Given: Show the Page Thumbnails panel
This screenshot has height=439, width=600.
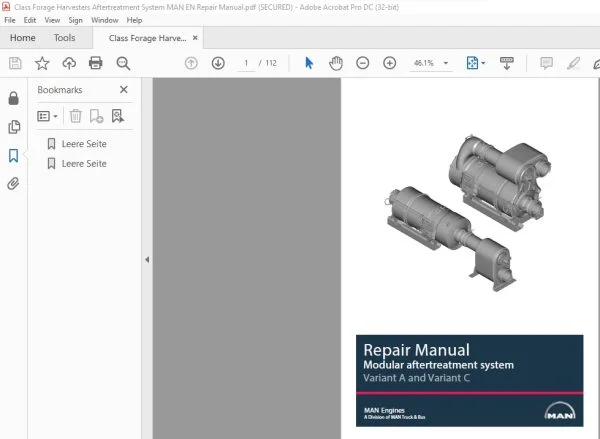Looking at the screenshot, I should pos(14,127).
